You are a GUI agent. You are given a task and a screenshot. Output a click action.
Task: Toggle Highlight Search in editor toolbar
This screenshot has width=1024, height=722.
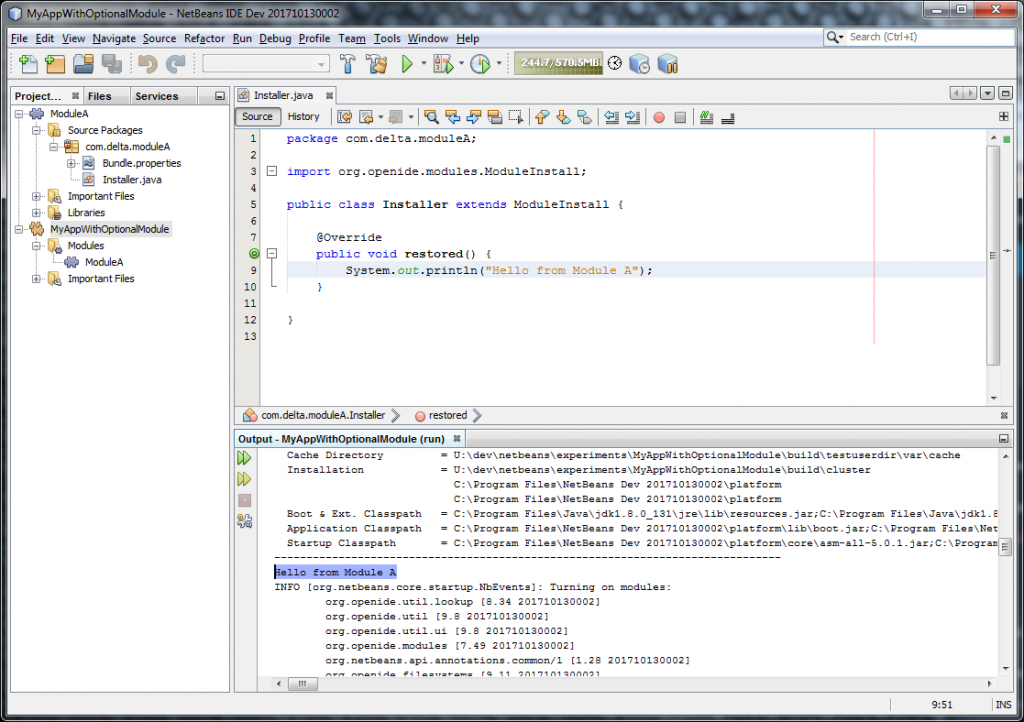coord(495,118)
